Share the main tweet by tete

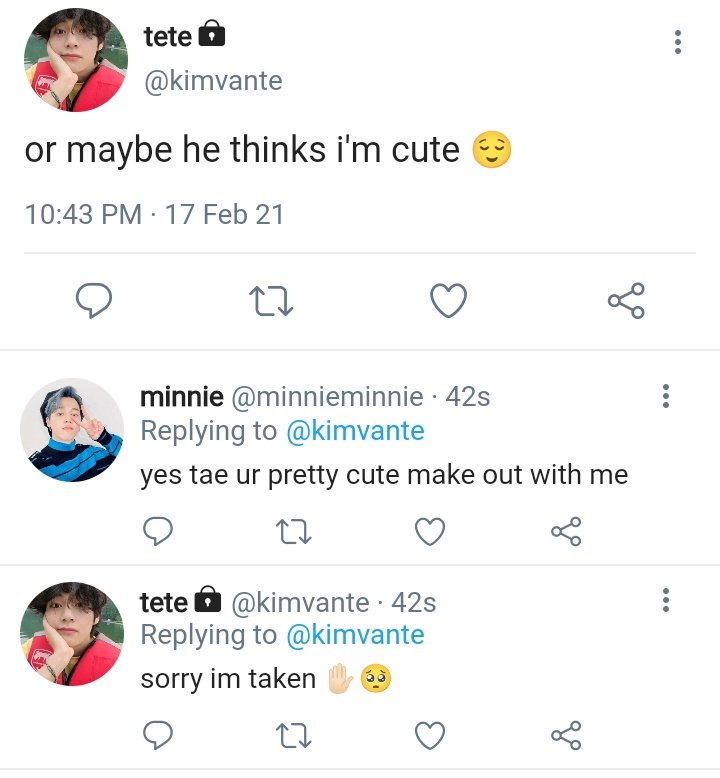coord(626,301)
